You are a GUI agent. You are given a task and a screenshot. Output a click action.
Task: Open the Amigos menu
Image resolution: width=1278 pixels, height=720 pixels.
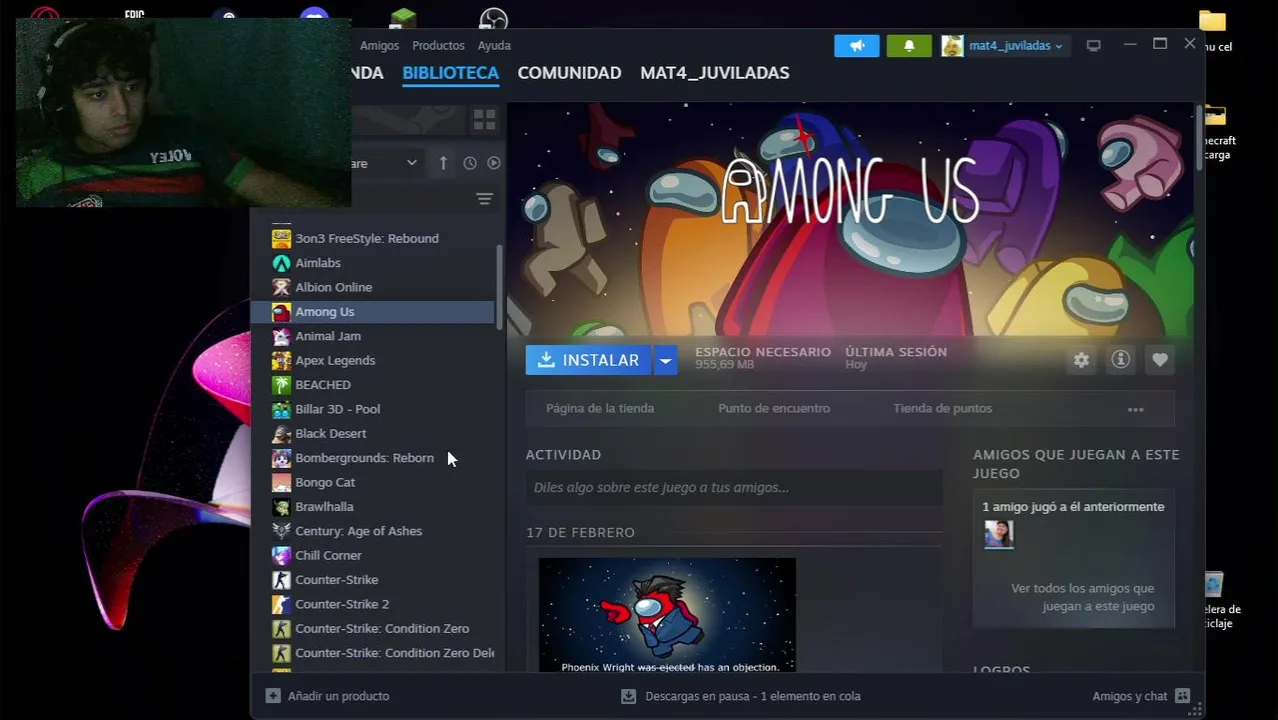pos(379,46)
